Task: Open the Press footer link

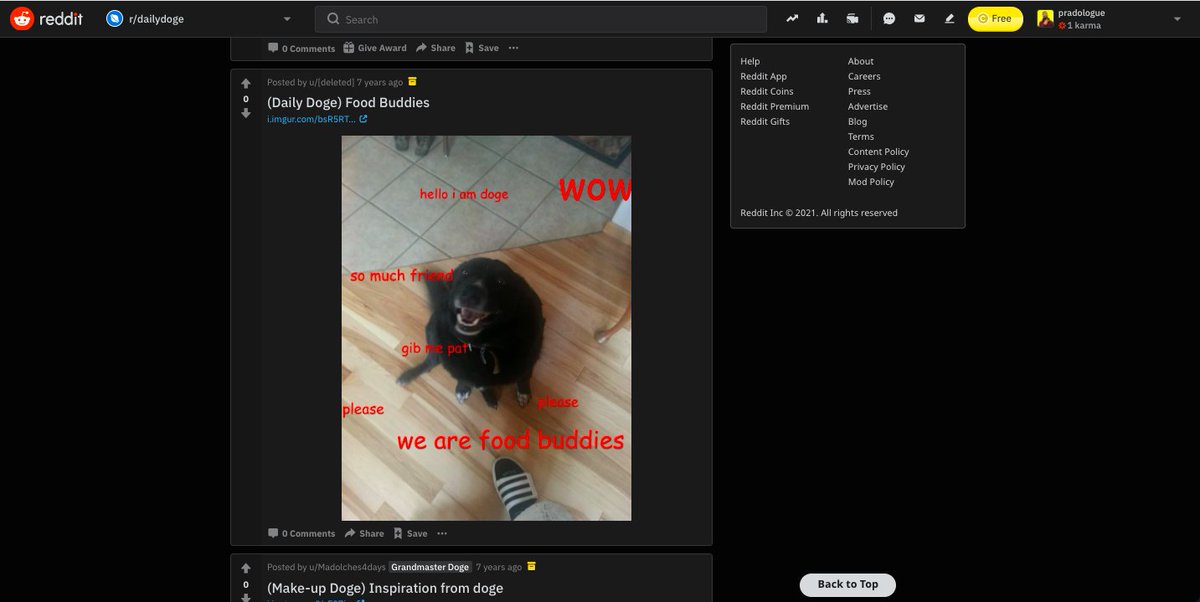Action: point(859,91)
